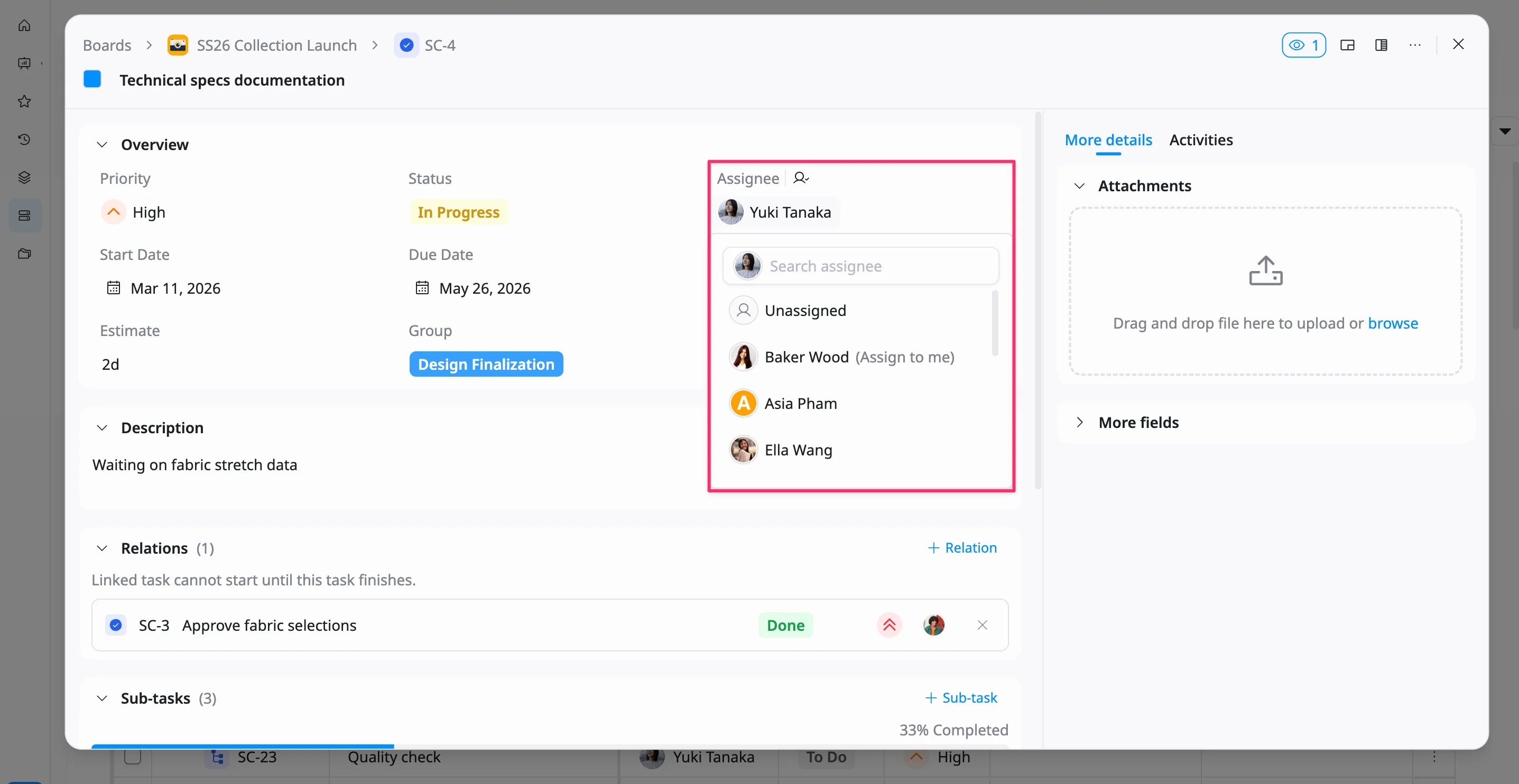1519x784 pixels.
Task: Add a new Relation
Action: click(x=962, y=548)
